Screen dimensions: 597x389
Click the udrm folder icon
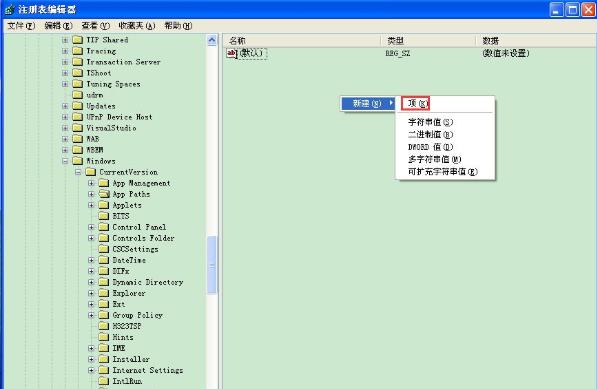tap(78, 95)
